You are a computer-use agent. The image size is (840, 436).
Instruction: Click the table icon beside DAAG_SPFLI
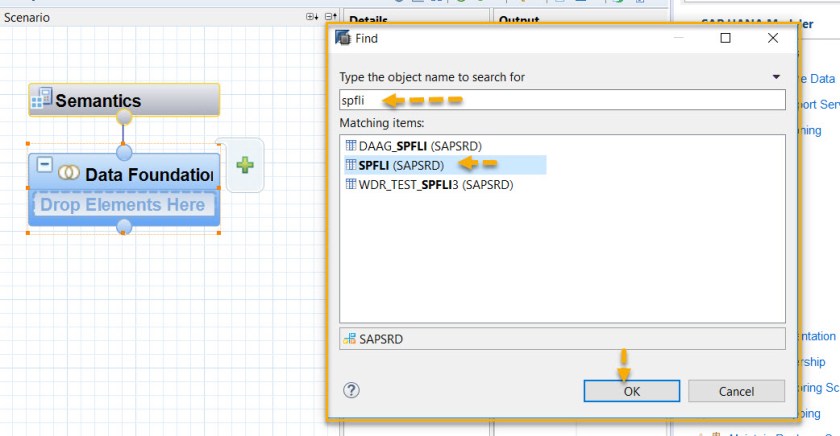(350, 146)
